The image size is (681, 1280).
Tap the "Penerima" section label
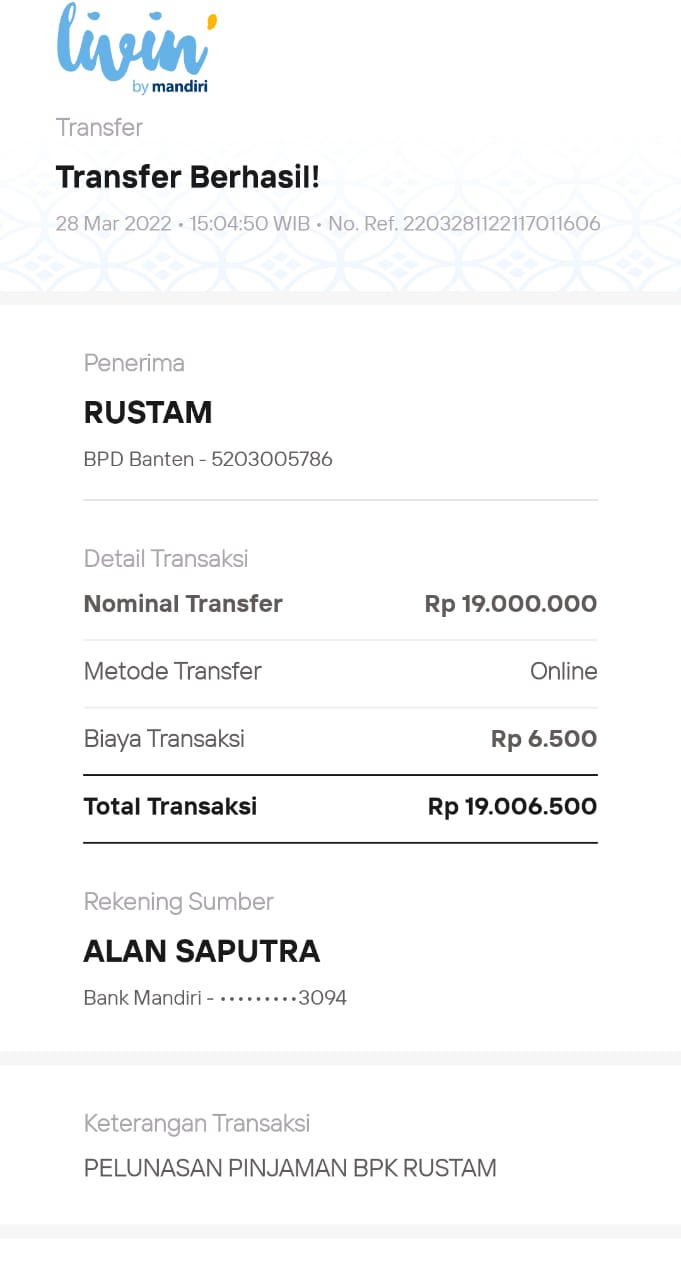134,363
